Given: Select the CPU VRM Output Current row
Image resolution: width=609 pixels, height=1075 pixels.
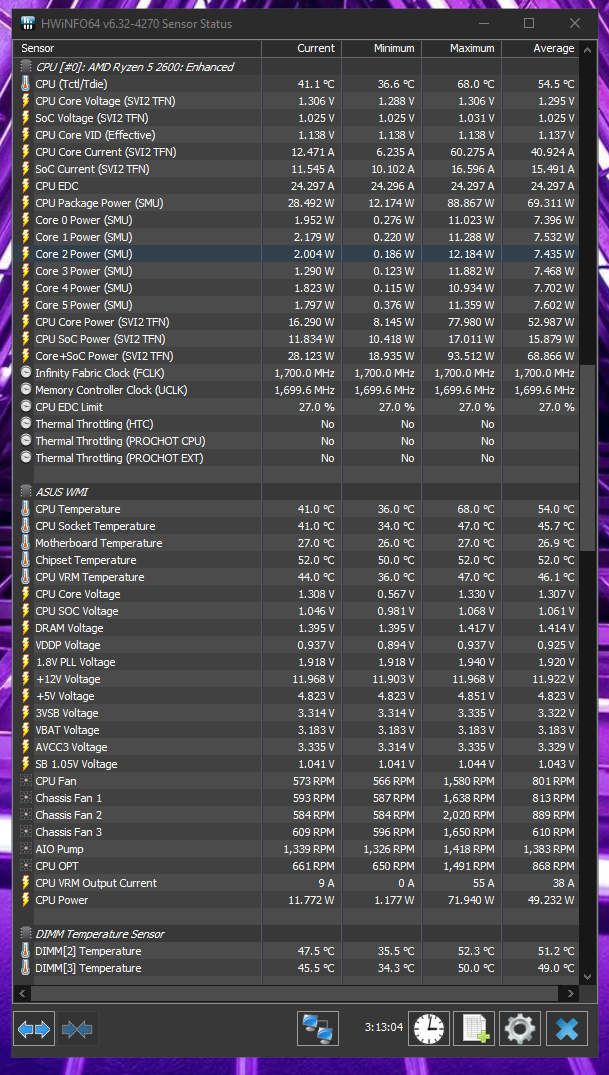Looking at the screenshot, I should [296, 883].
